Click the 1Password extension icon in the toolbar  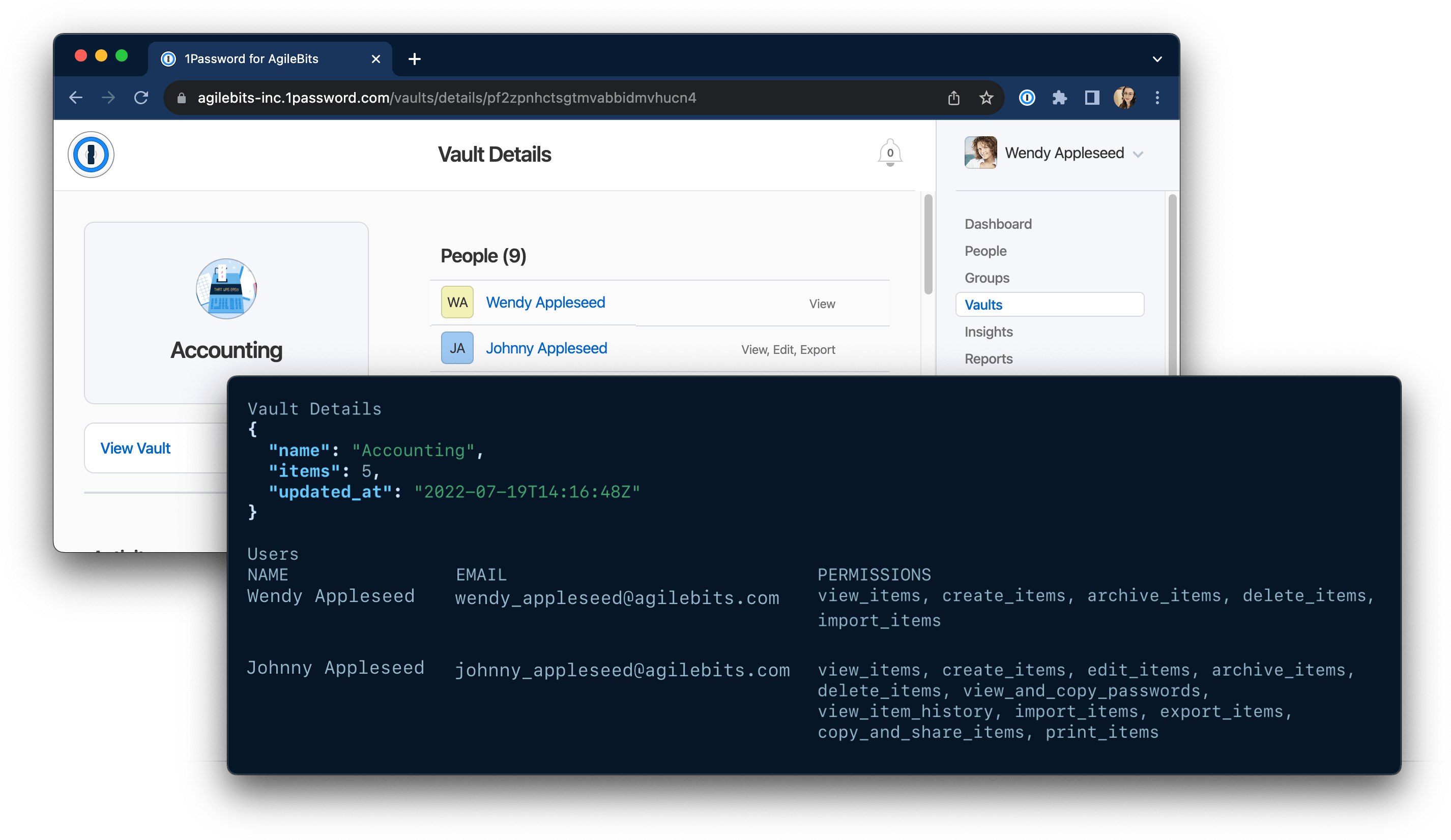(x=1027, y=98)
